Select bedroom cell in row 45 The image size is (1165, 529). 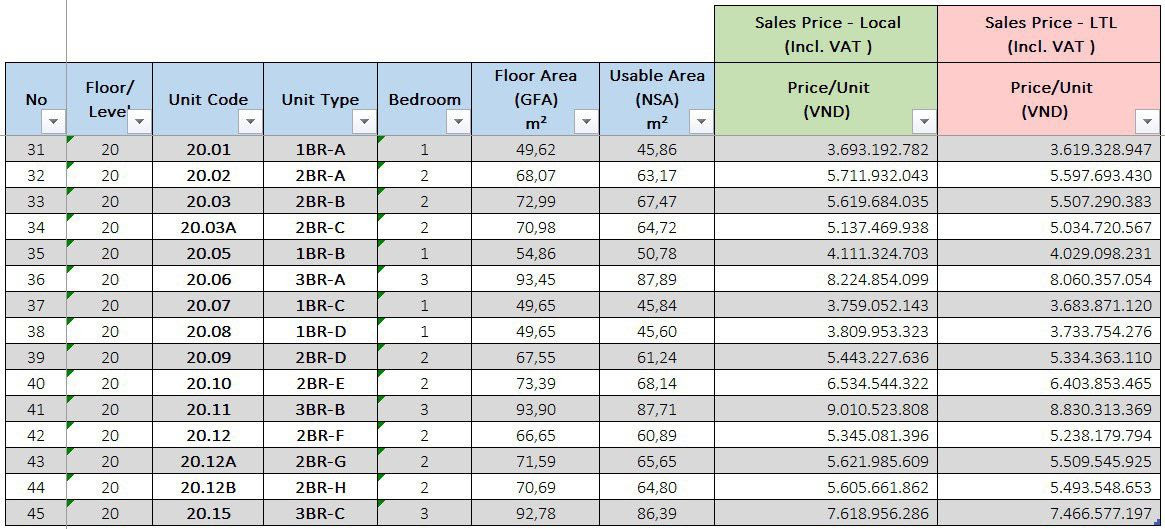tap(424, 513)
